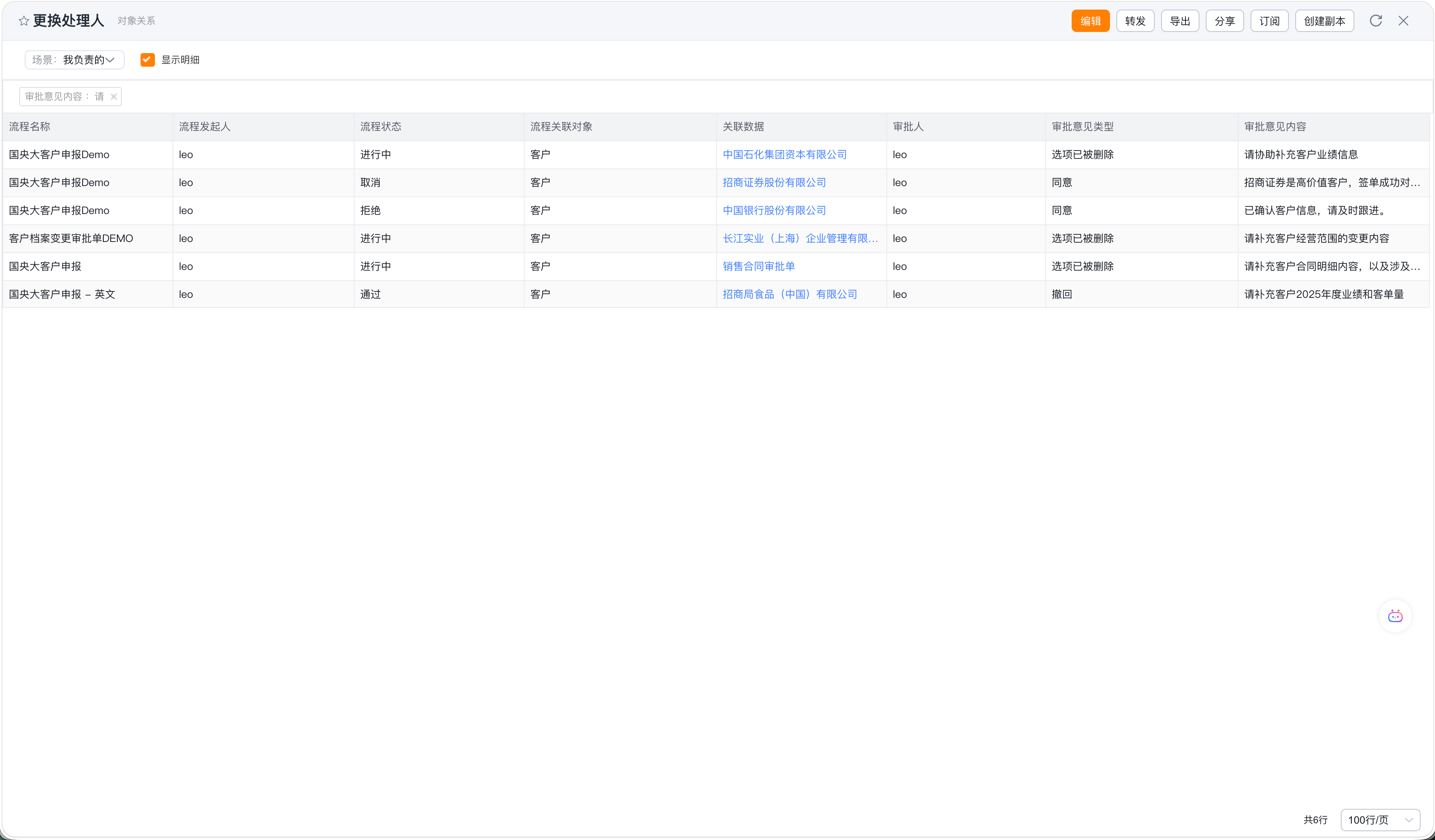Image resolution: width=1435 pixels, height=840 pixels.
Task: Click the 创建副本 button
Action: (x=1324, y=21)
